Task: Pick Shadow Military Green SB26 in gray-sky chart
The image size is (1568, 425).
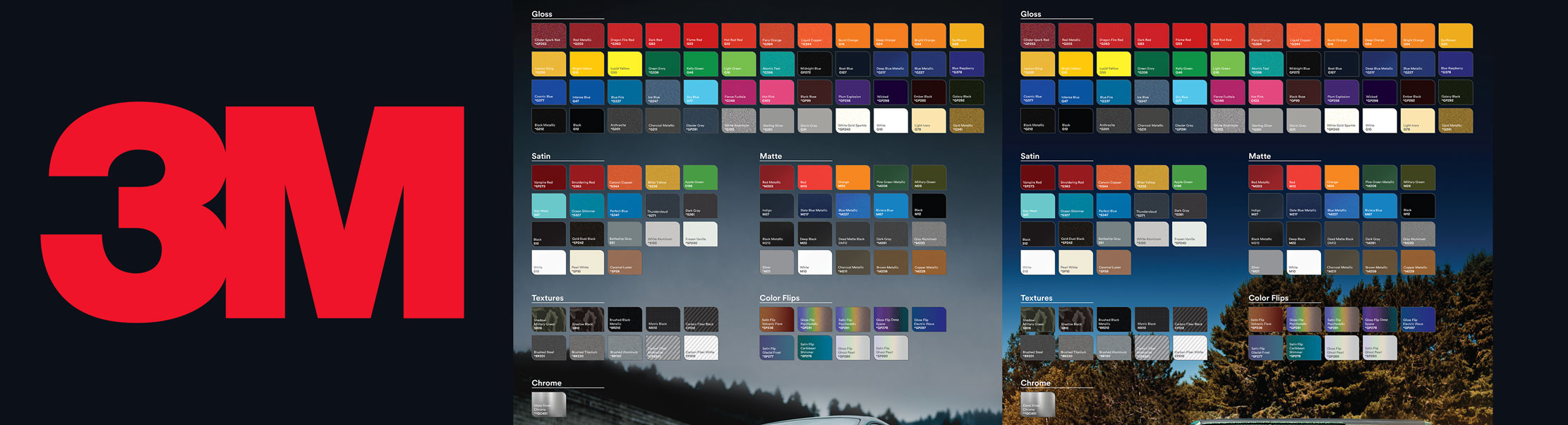Action: 548,319
